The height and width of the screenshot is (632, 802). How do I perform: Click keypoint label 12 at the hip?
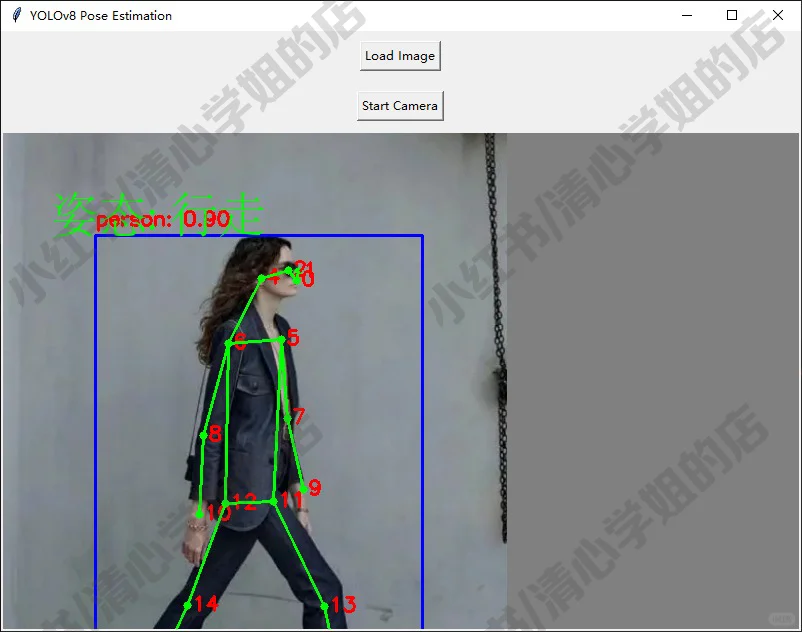pyautogui.click(x=244, y=502)
